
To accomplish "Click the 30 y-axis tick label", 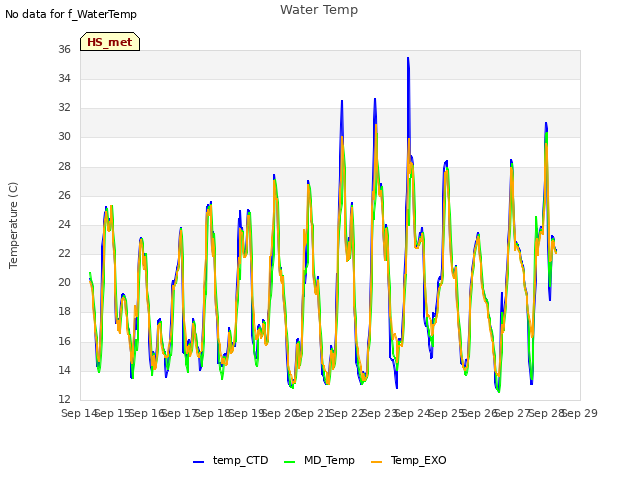I will (64, 137).
